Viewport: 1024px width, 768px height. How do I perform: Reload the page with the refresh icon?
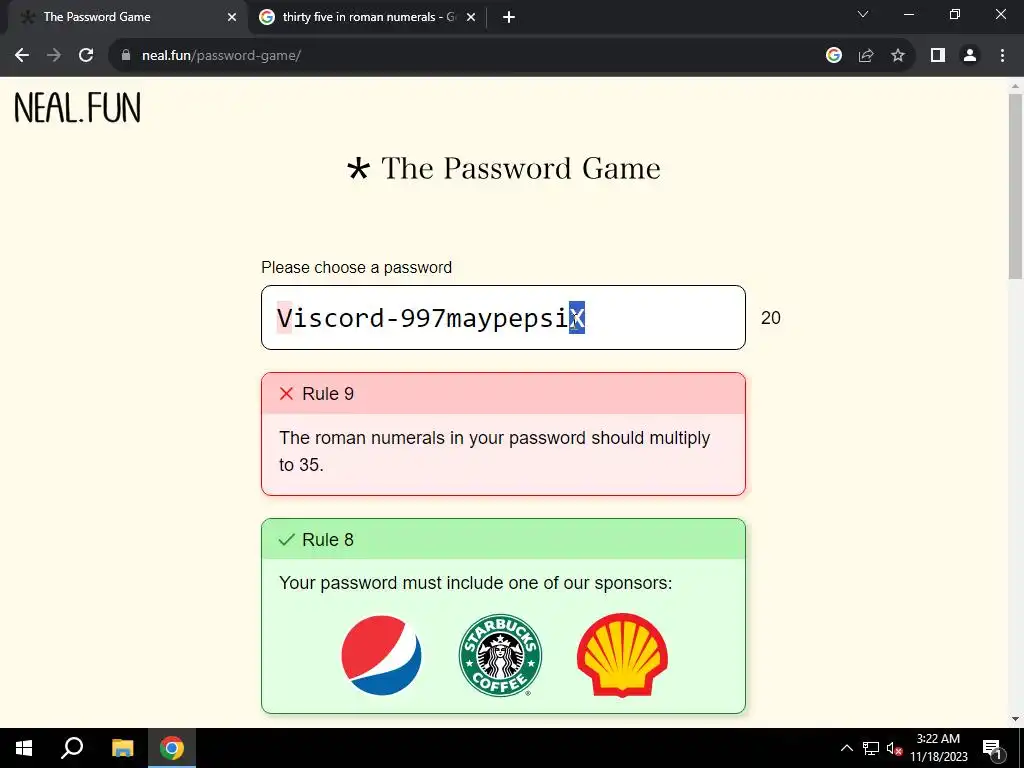[86, 56]
